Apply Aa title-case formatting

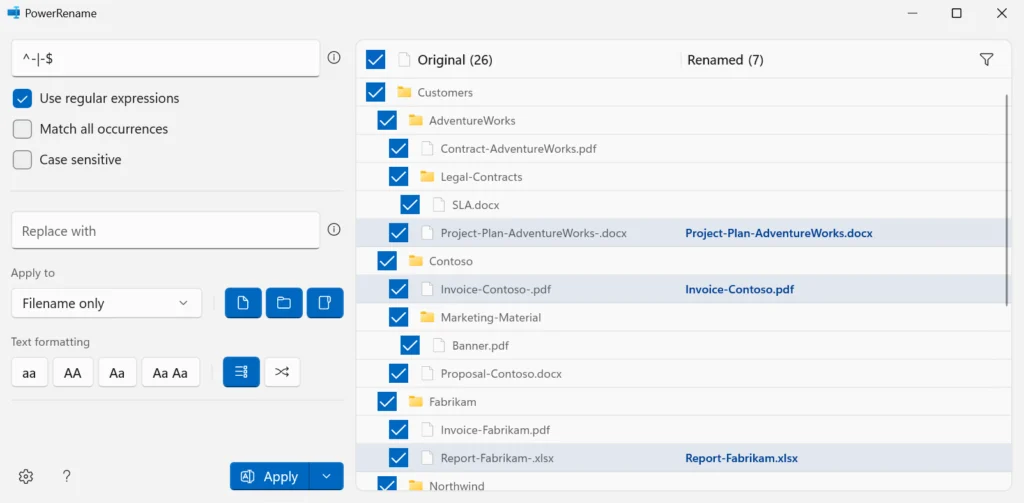tap(118, 372)
